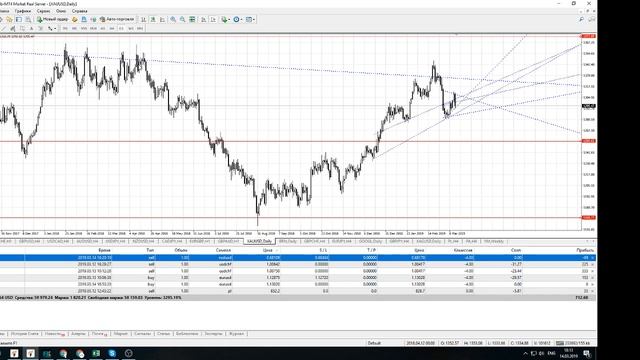Viewport: 640px width, 360px height.
Task: Click the gold coins MetaQuotes icon
Action: 75,19
